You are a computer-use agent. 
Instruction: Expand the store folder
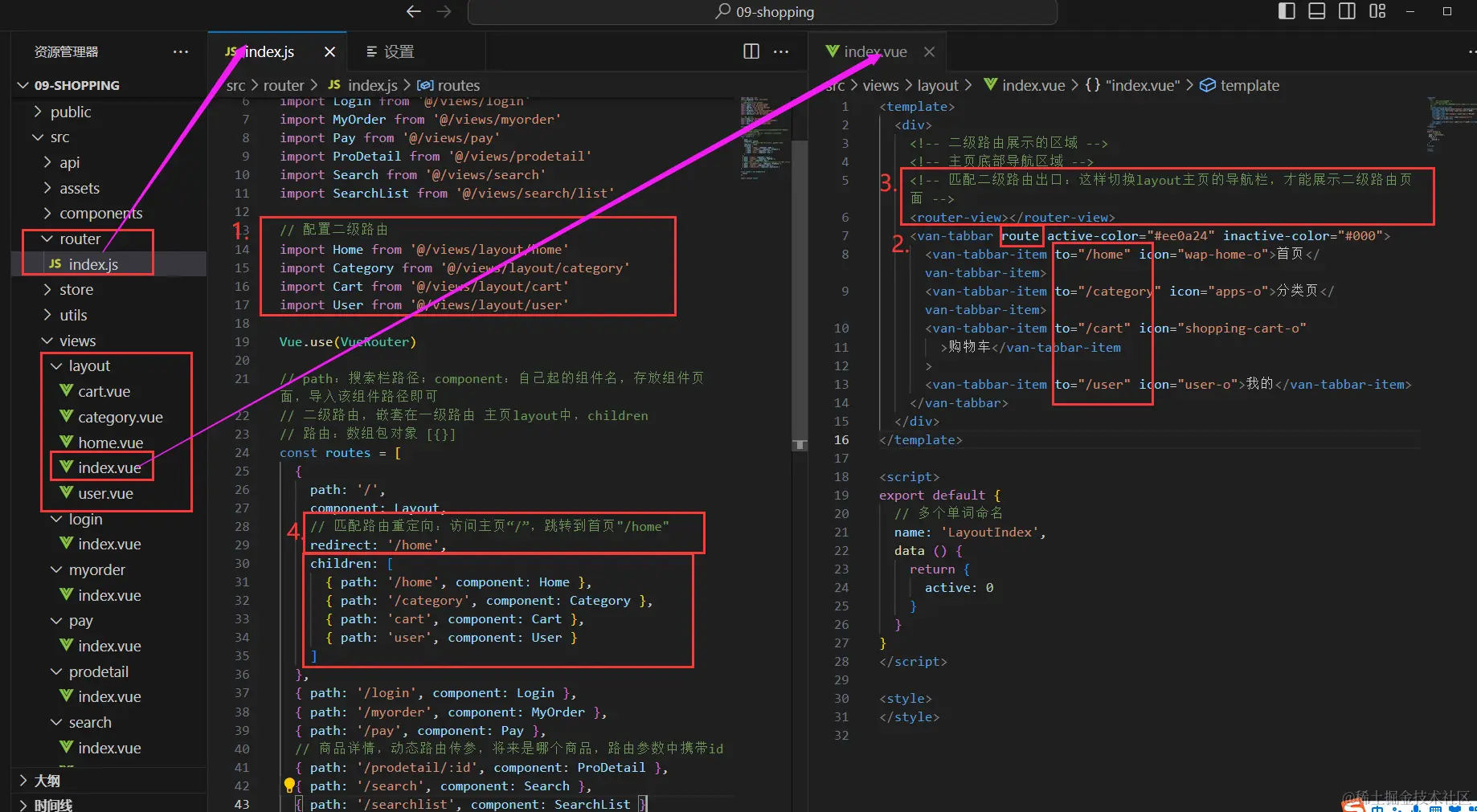pos(76,289)
